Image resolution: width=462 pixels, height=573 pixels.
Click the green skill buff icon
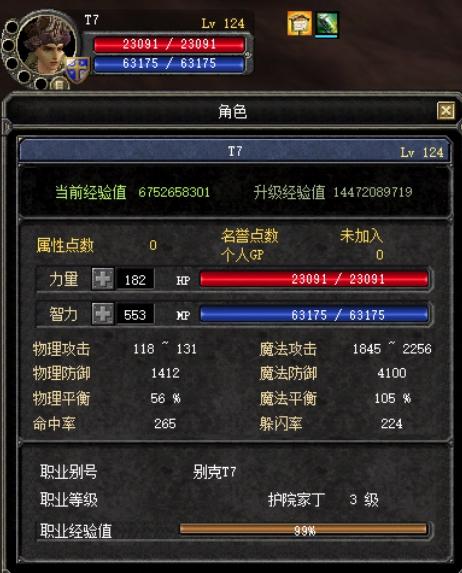pos(326,24)
